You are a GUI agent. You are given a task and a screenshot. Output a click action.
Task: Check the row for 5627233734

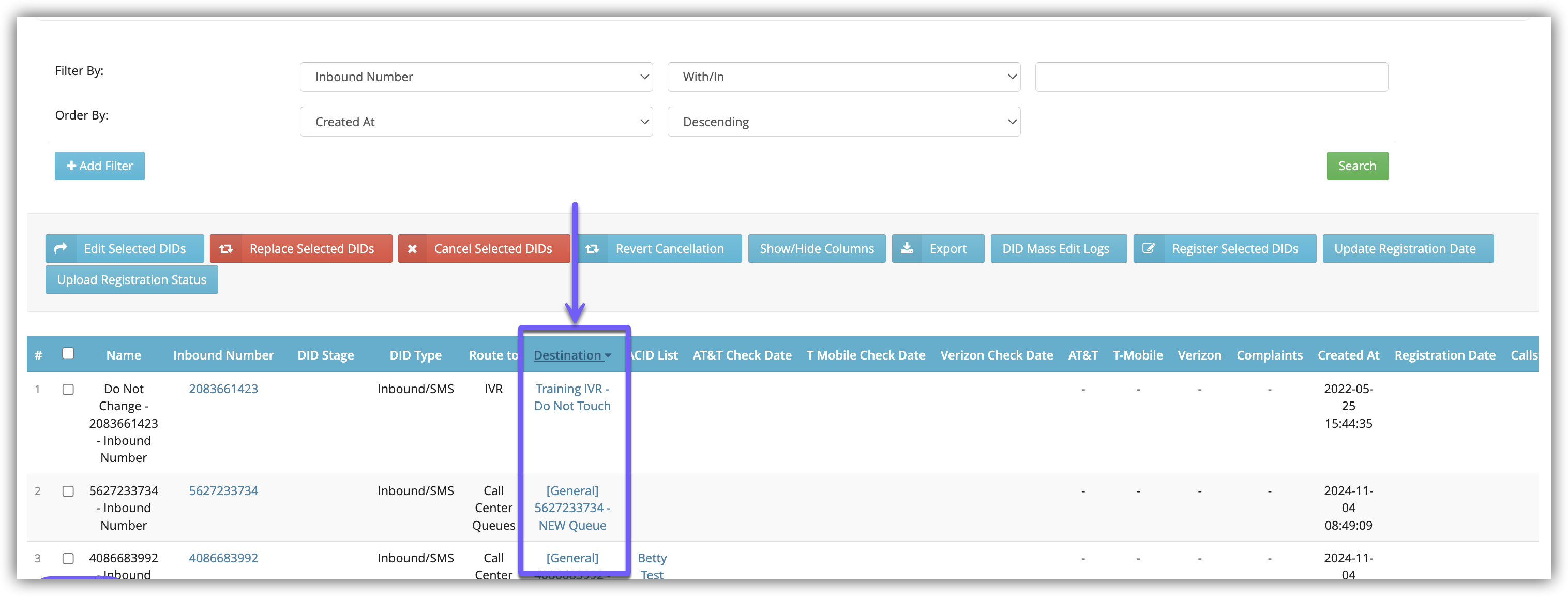(x=68, y=491)
